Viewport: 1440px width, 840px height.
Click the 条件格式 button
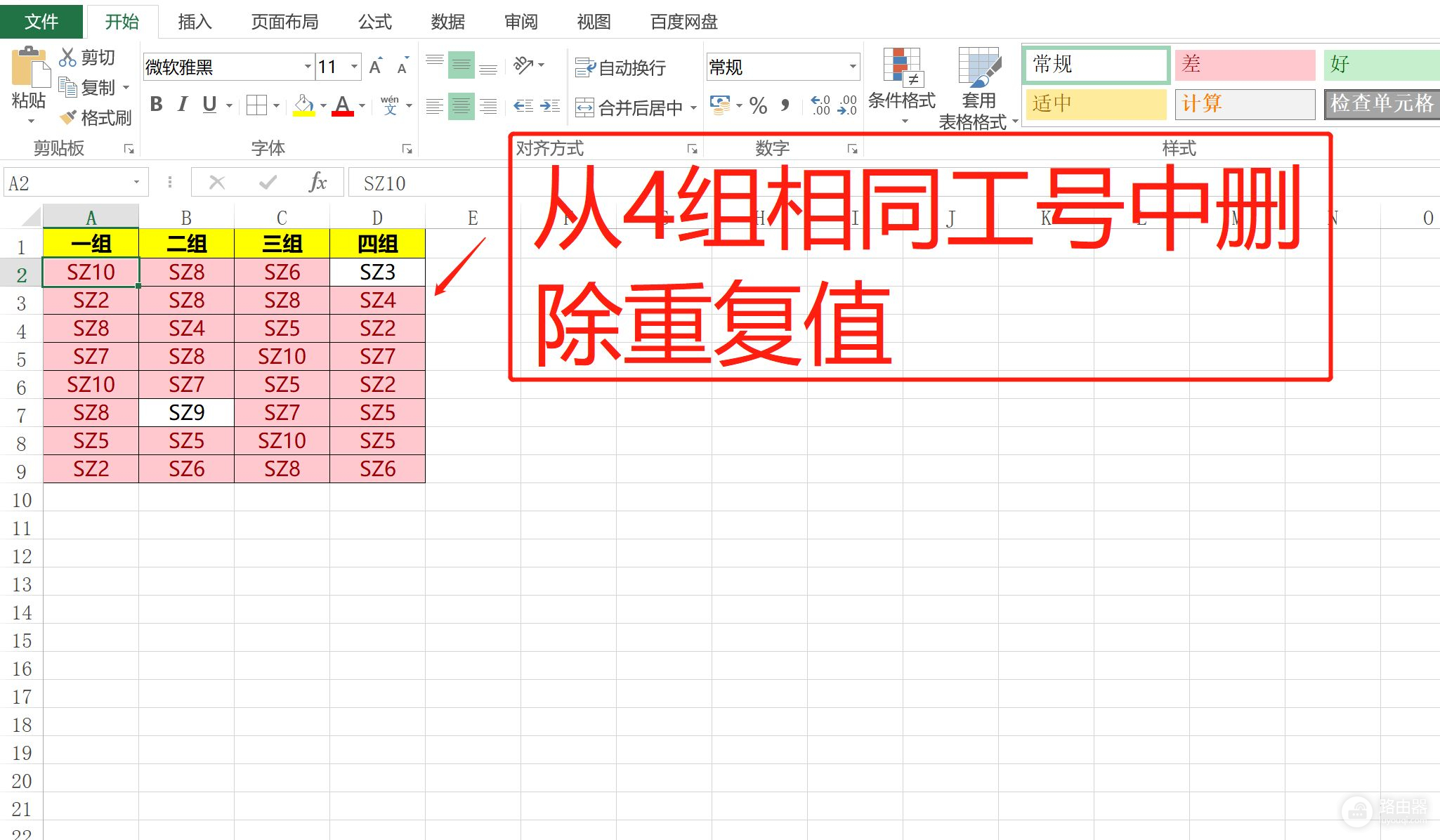coord(902,84)
